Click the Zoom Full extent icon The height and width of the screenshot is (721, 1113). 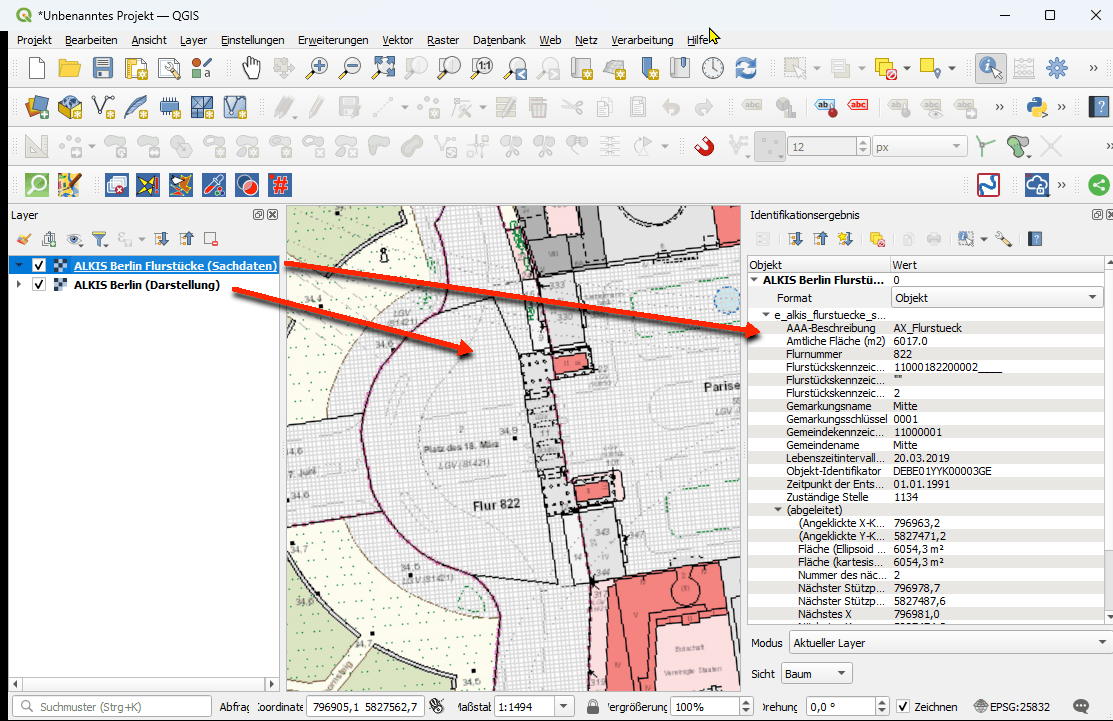[384, 68]
